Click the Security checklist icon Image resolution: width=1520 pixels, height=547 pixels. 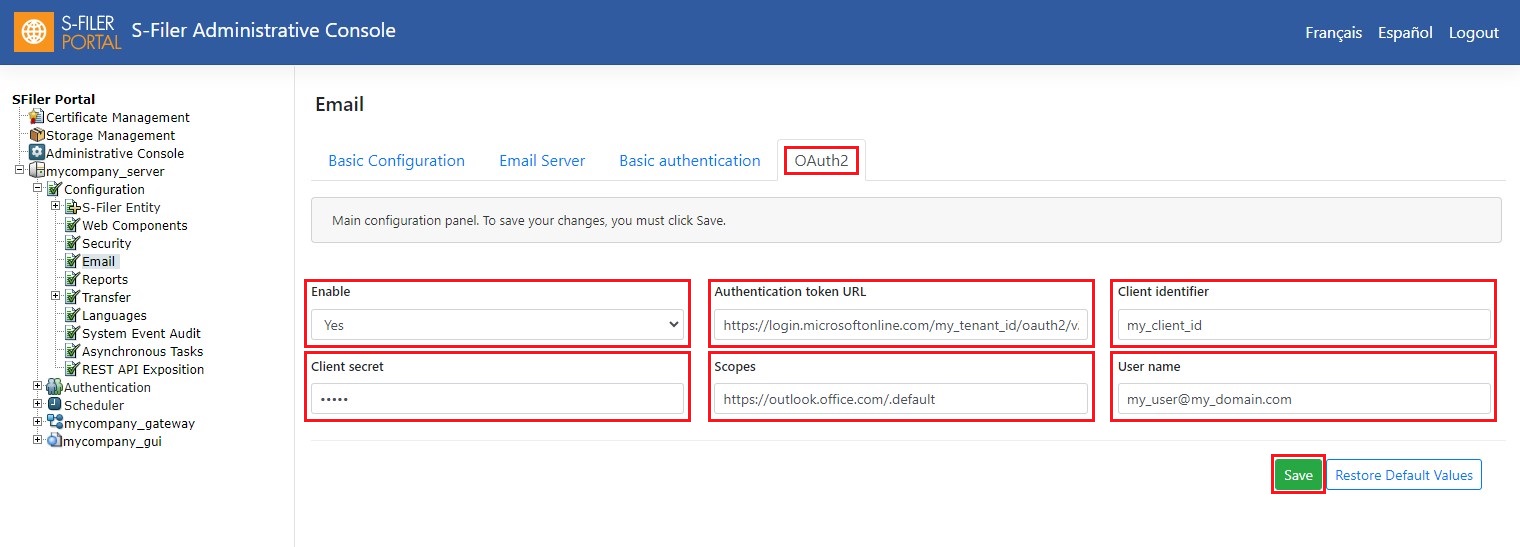(73, 243)
